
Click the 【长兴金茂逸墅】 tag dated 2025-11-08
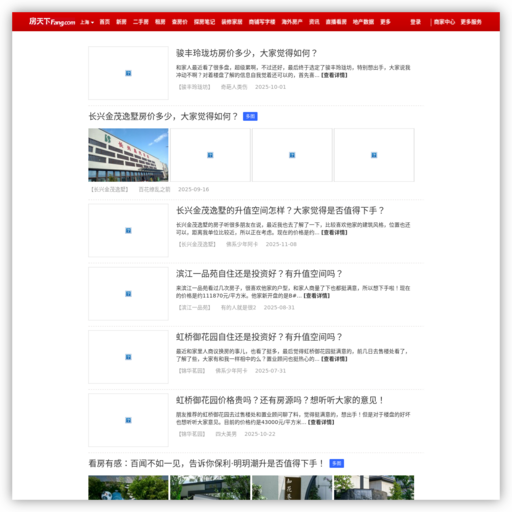197,244
